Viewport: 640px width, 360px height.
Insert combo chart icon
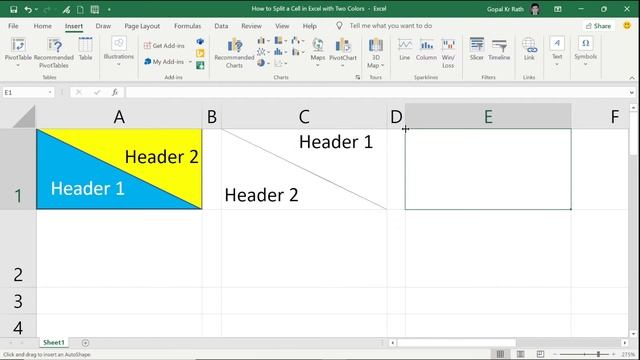click(298, 52)
